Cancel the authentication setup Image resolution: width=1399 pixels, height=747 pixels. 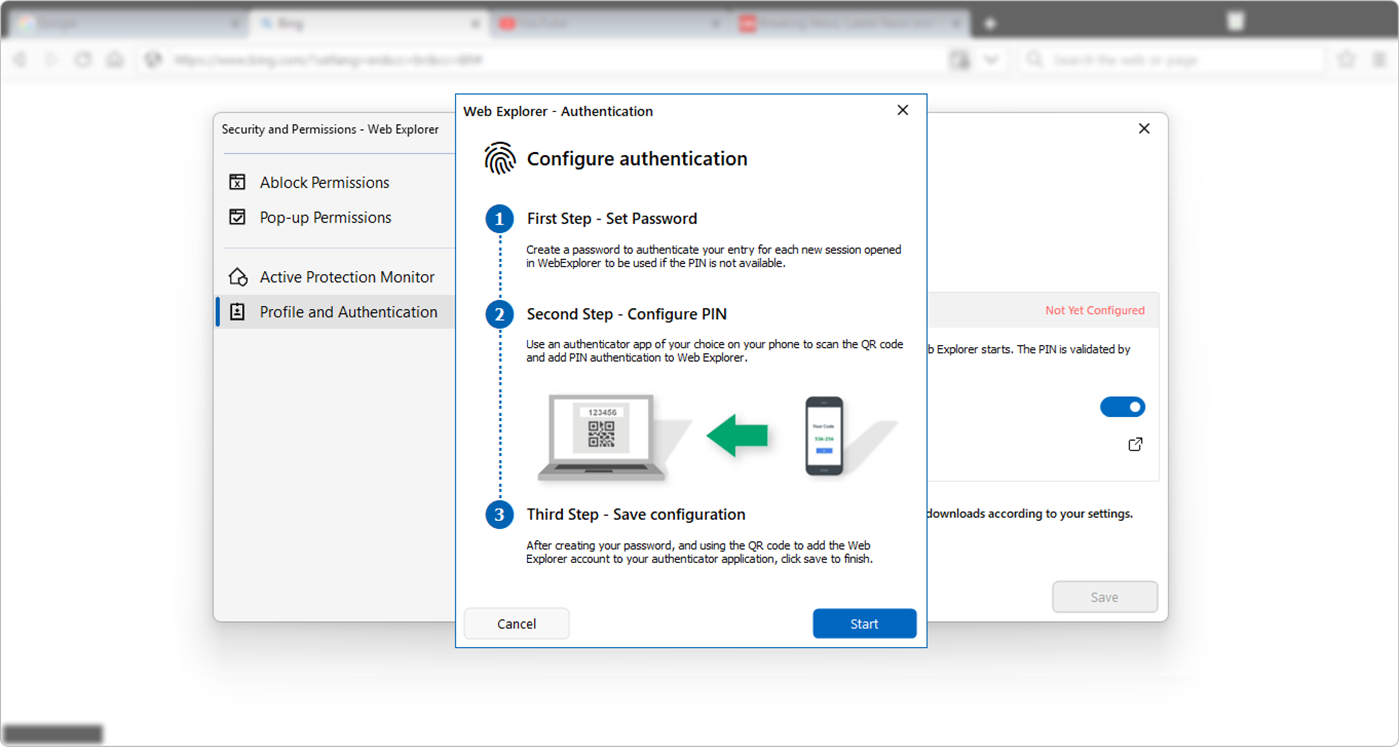(x=516, y=623)
